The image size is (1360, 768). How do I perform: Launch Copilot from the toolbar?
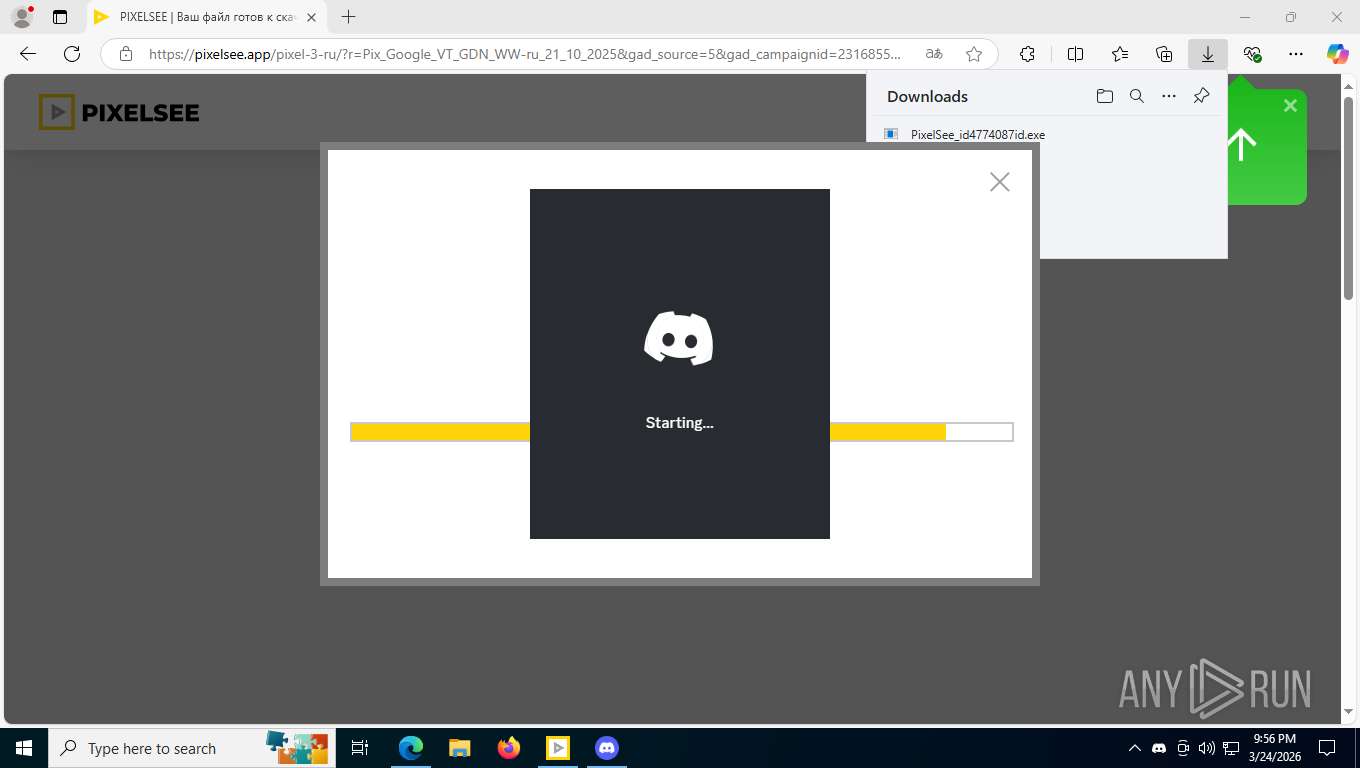coord(1337,54)
